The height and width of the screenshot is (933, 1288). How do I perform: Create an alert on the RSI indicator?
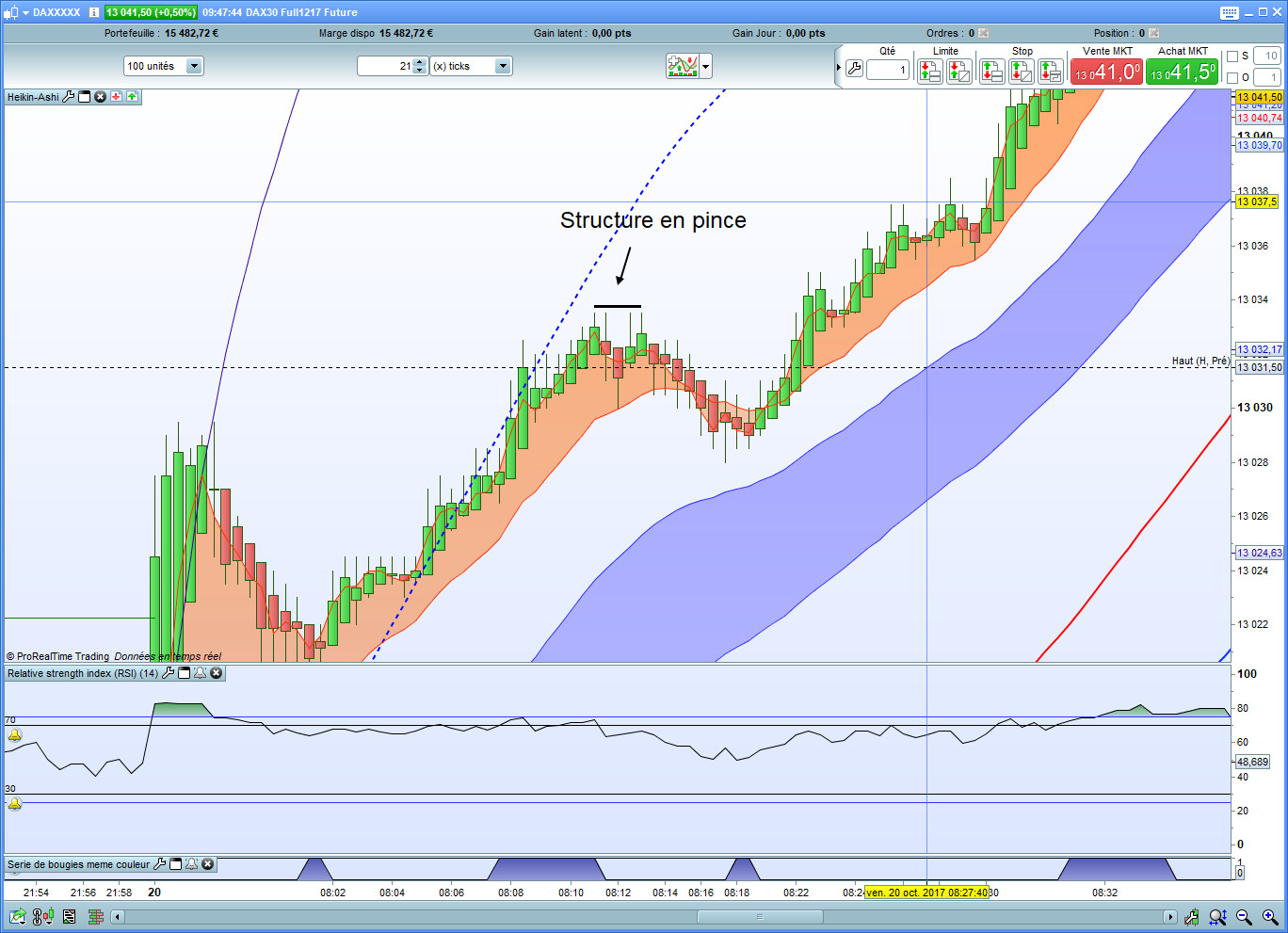pos(201,673)
